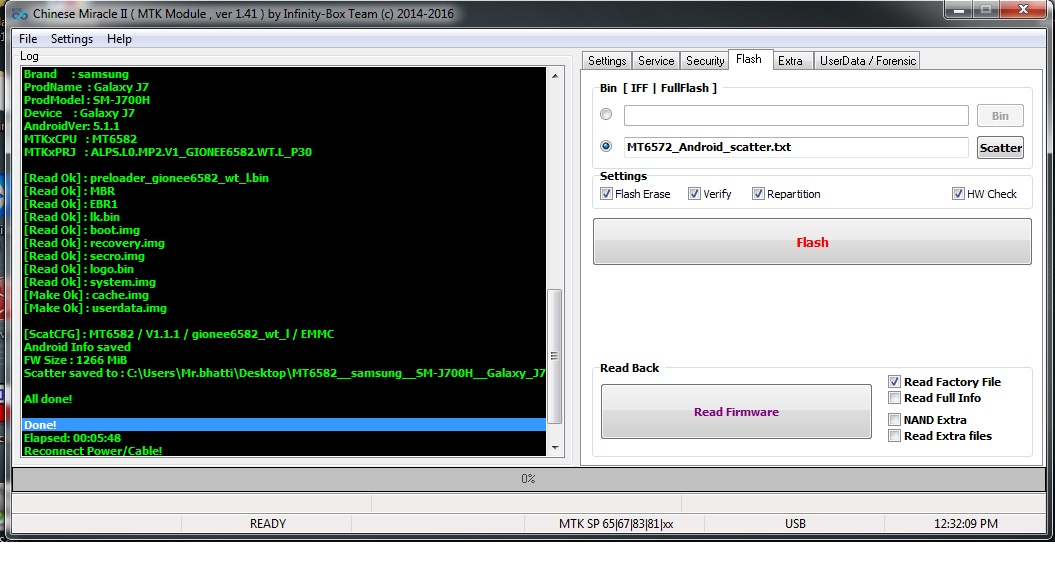Enable Read Extra files checkbox

pyautogui.click(x=894, y=436)
